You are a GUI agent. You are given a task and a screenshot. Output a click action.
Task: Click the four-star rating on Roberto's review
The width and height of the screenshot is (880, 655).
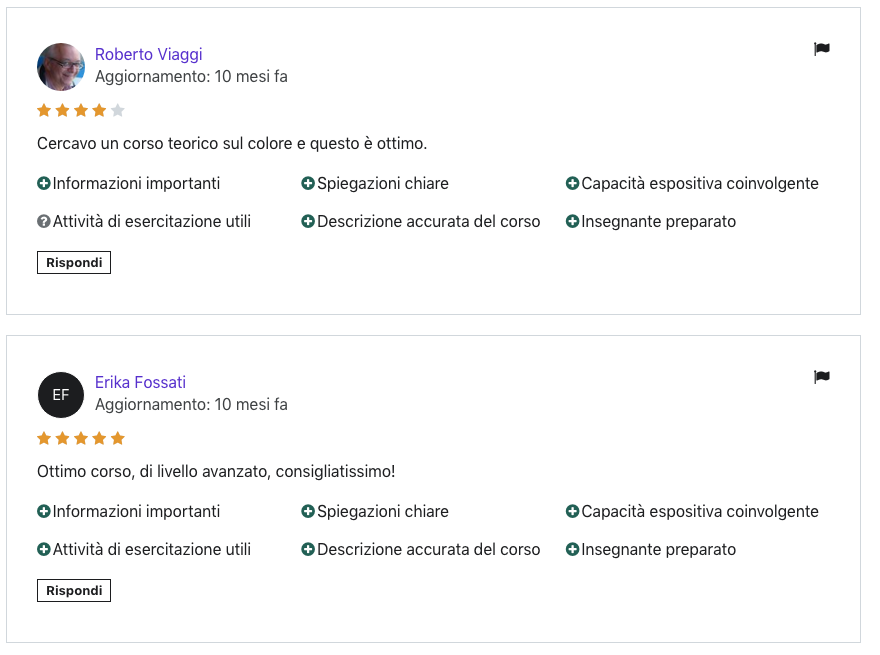point(81,111)
